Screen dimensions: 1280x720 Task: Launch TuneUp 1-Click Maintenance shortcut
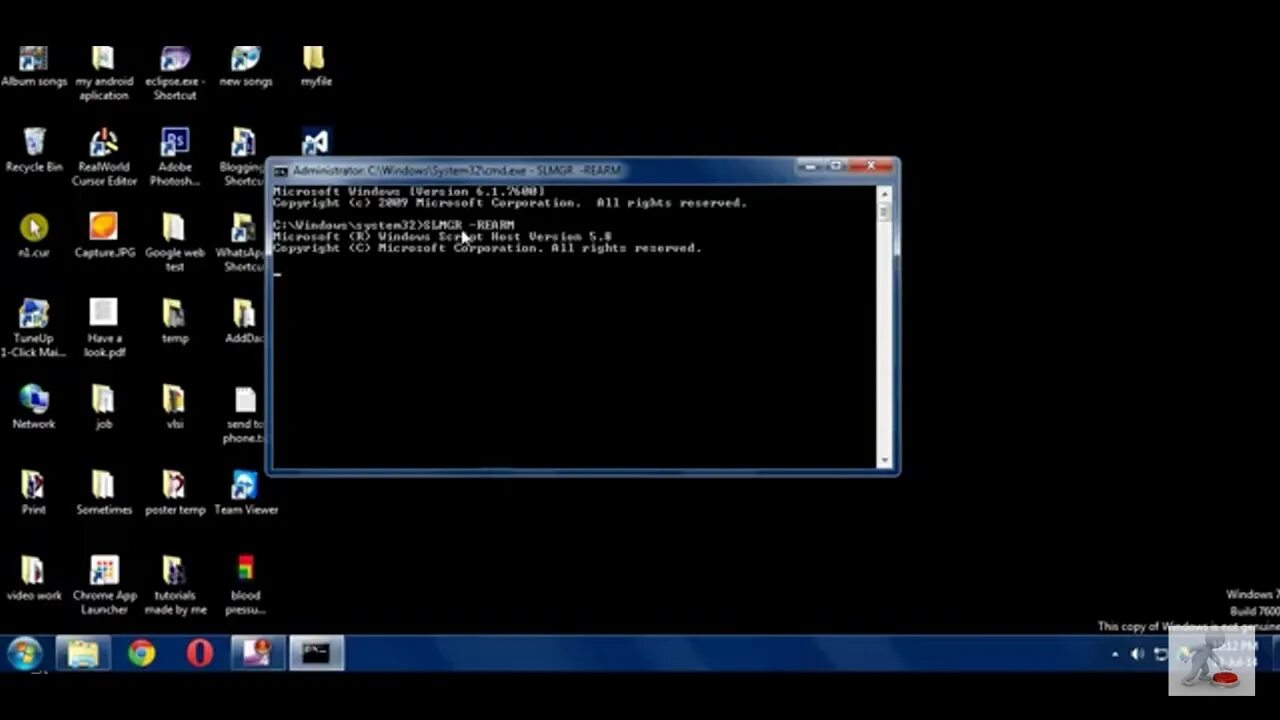point(34,329)
